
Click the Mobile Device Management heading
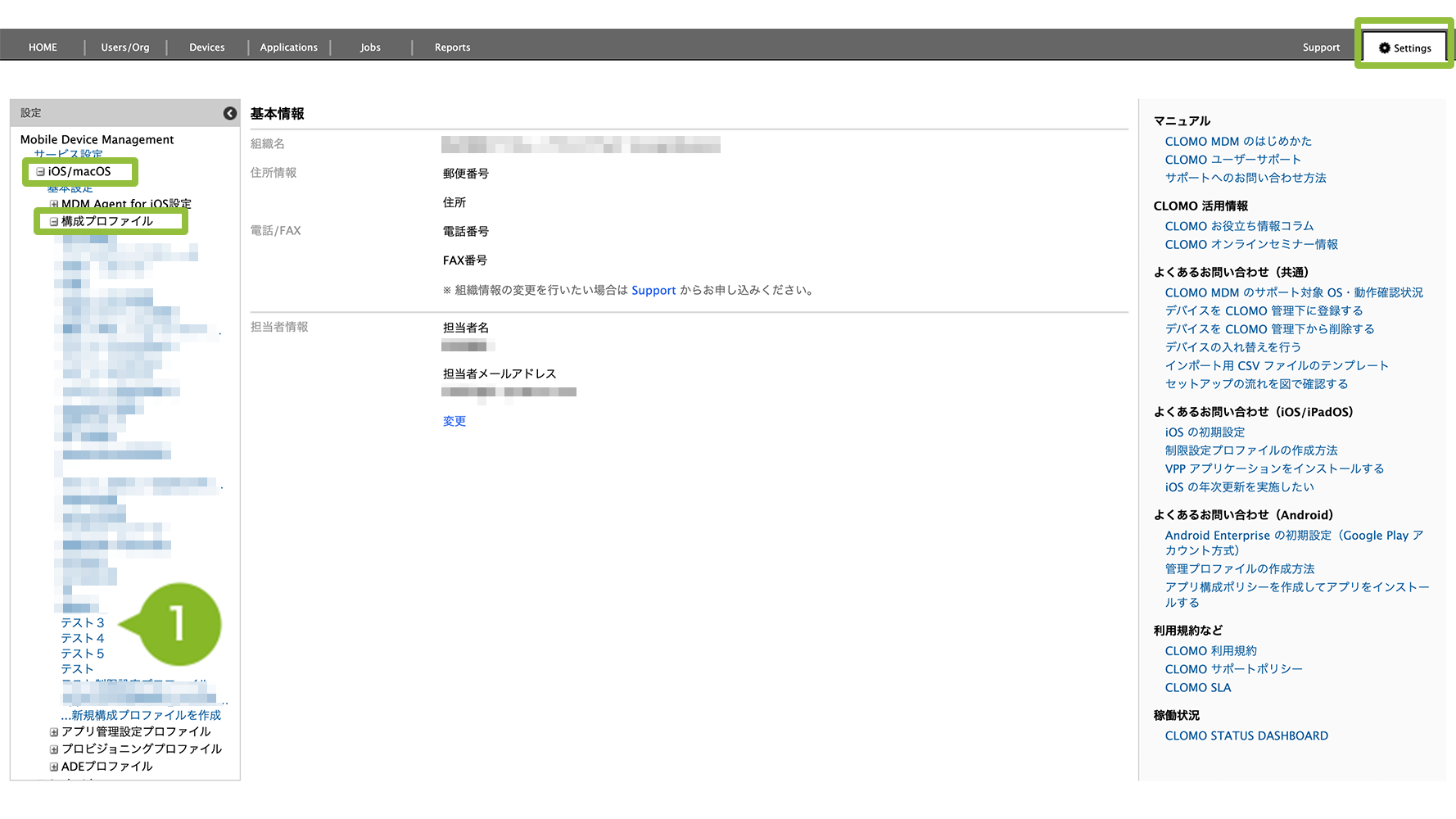[x=97, y=140]
